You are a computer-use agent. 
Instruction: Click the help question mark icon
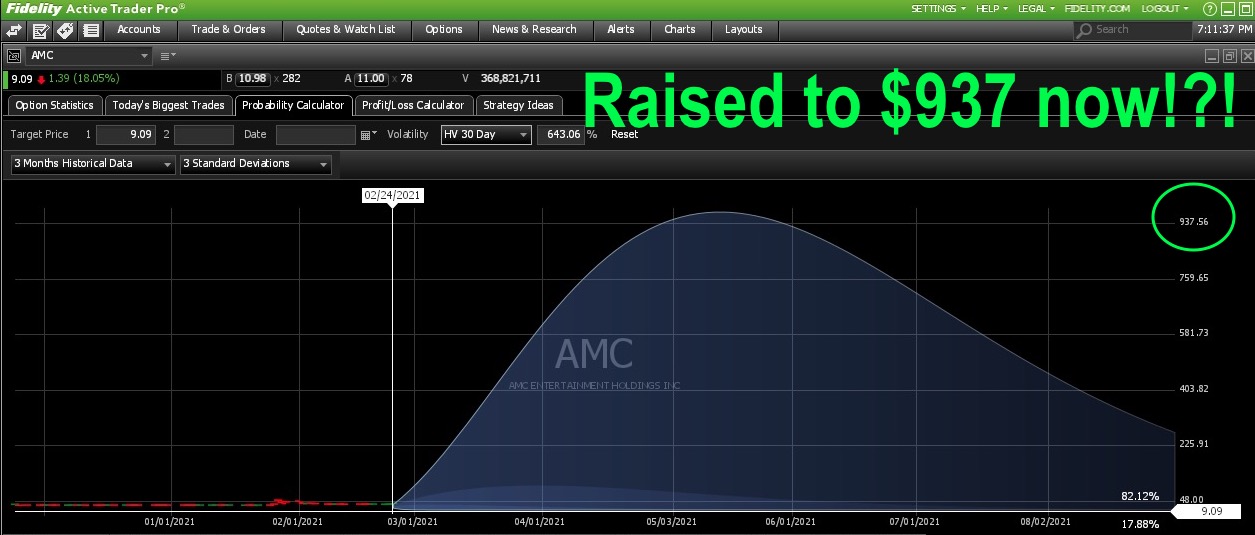(1209, 8)
